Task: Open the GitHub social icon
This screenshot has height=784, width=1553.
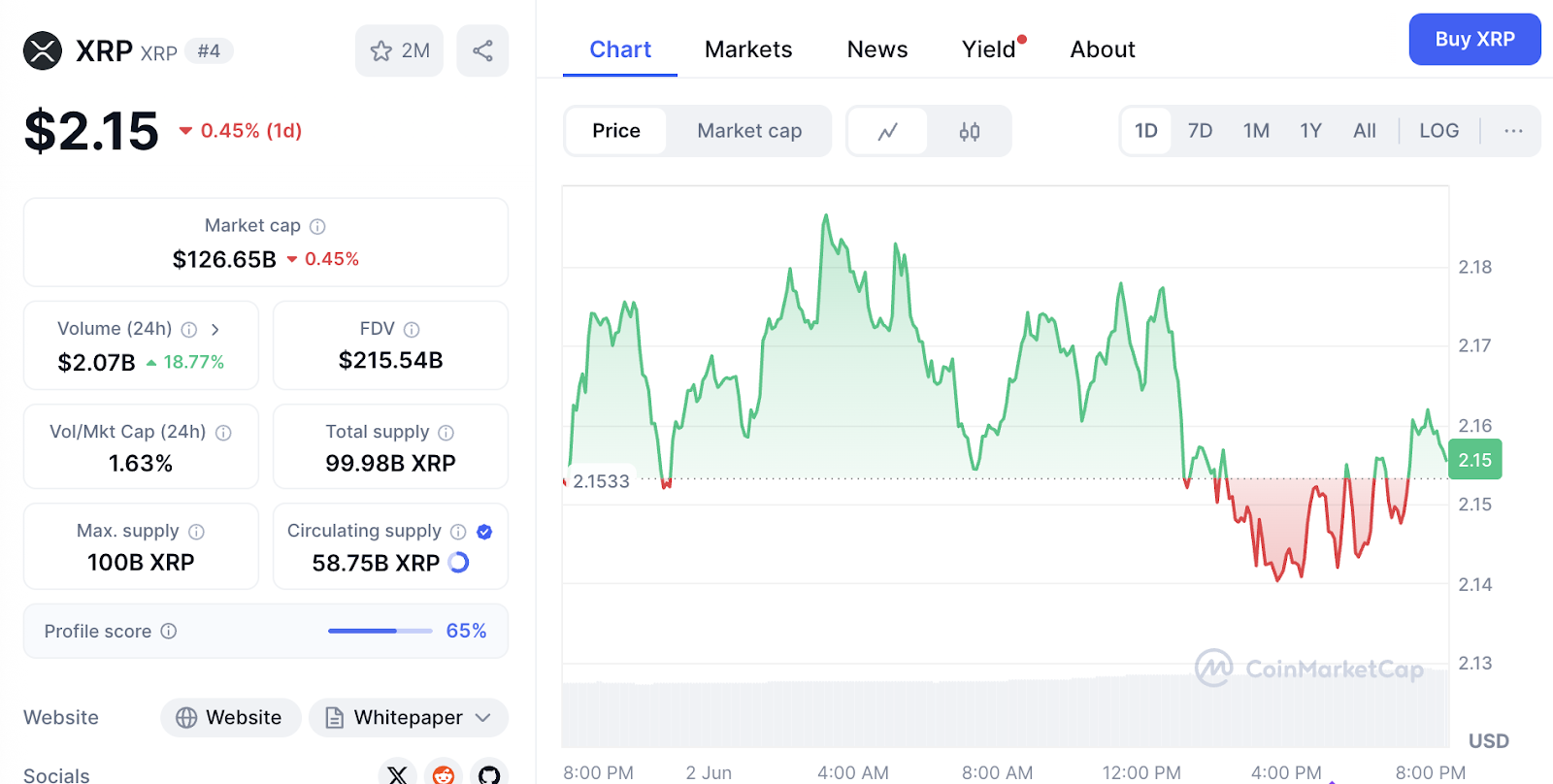Action: [489, 774]
